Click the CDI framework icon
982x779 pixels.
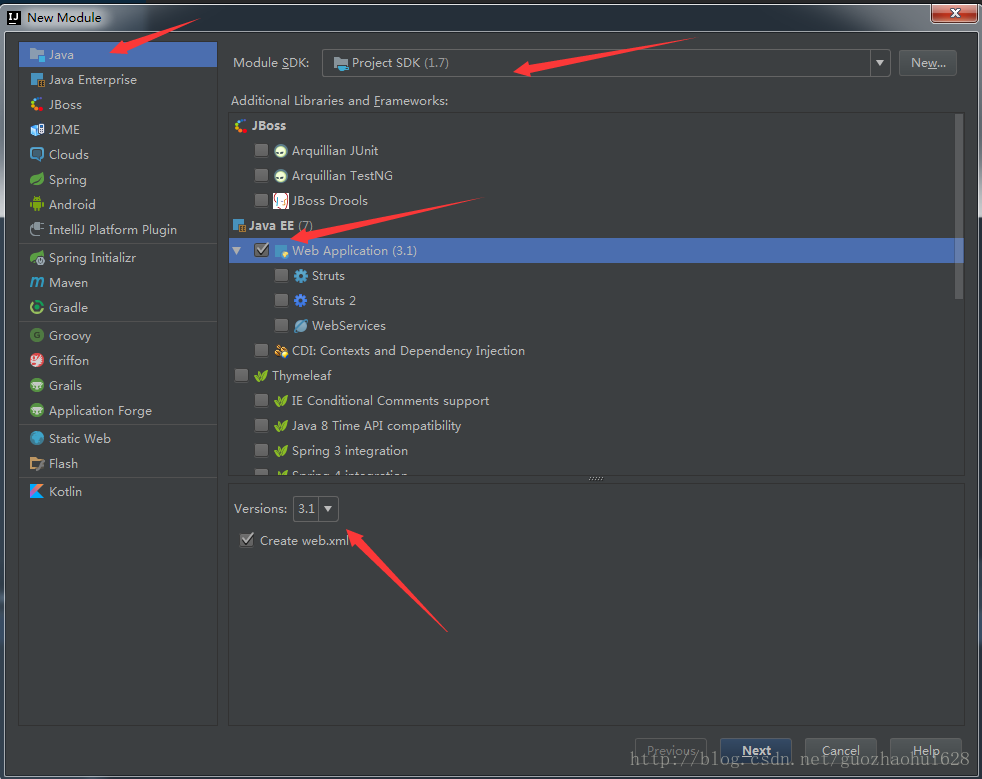281,351
